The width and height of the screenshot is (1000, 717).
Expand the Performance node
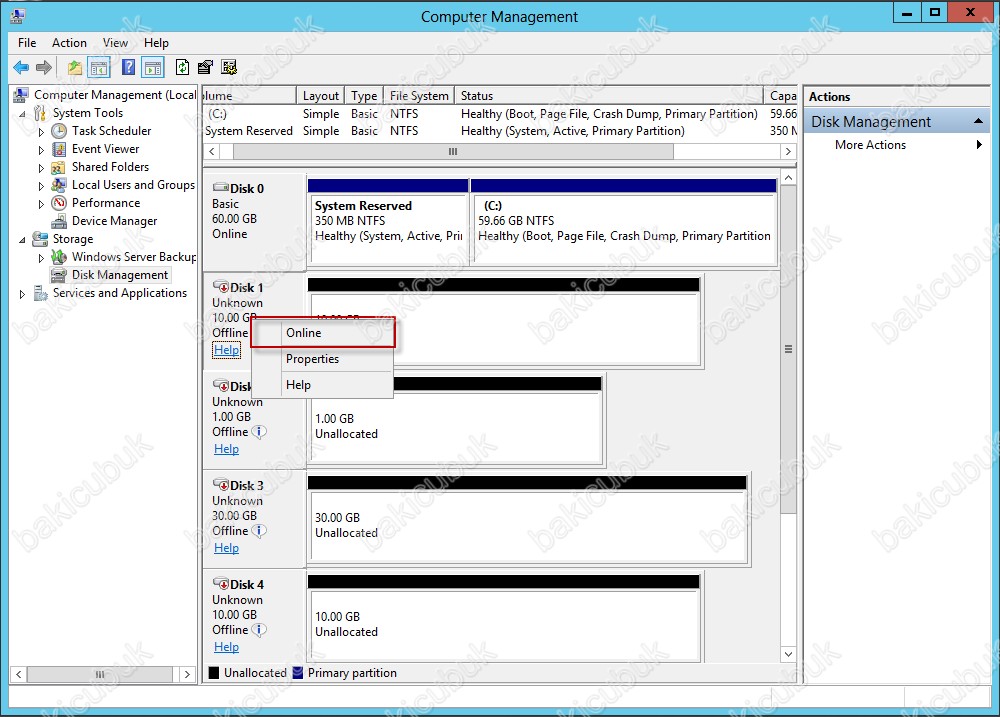tap(41, 203)
